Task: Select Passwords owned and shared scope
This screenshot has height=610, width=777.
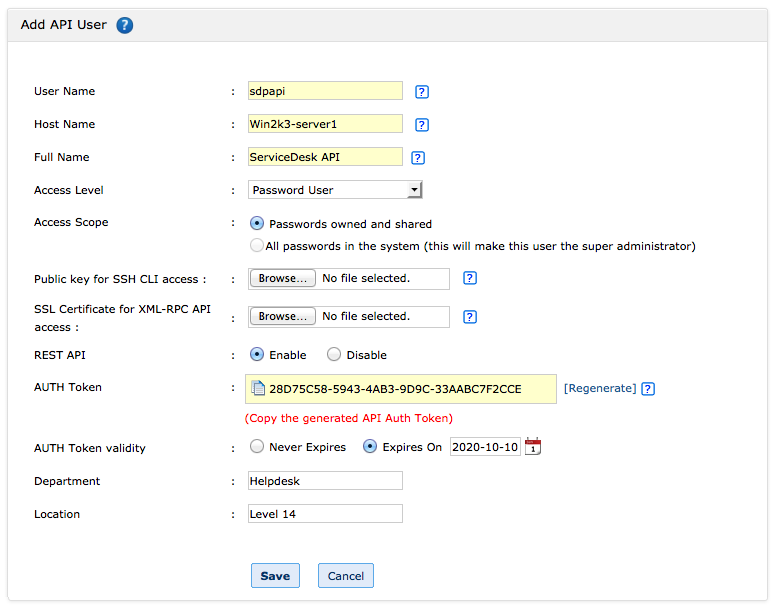Action: click(257, 224)
